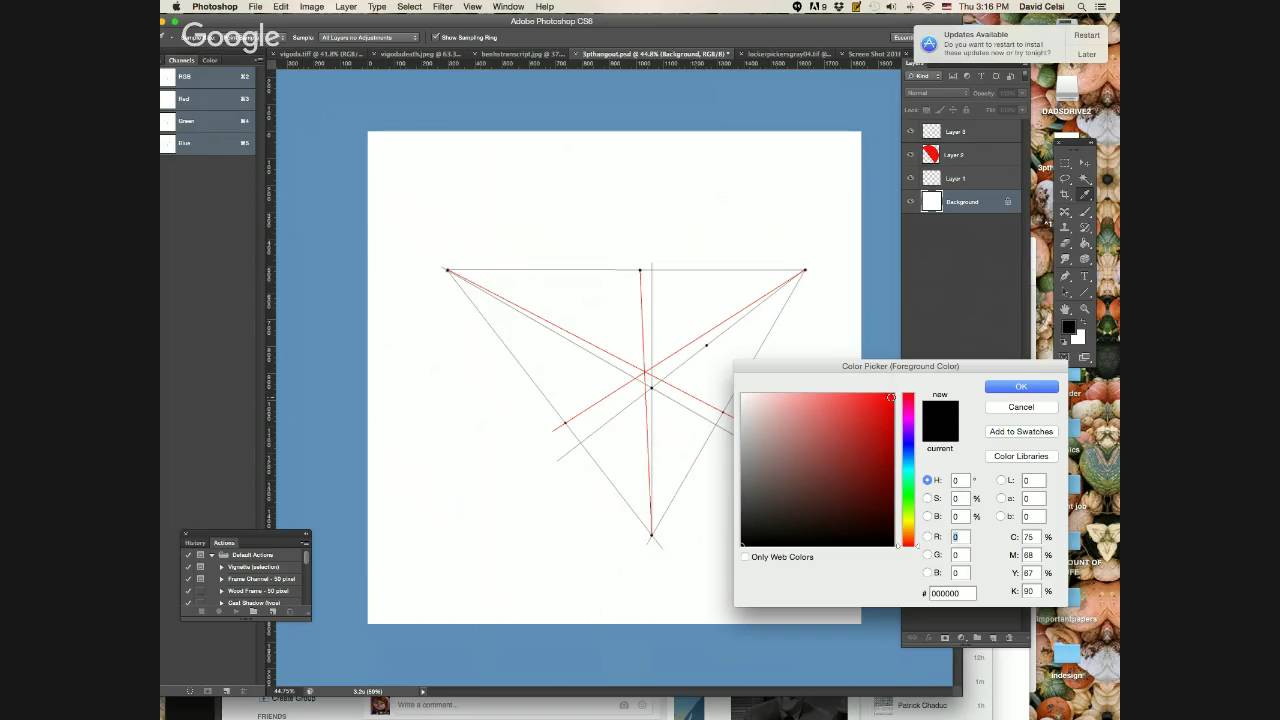Image resolution: width=1280 pixels, height=720 pixels.
Task: Hide the Layer 1 visibility eye
Action: coord(910,178)
